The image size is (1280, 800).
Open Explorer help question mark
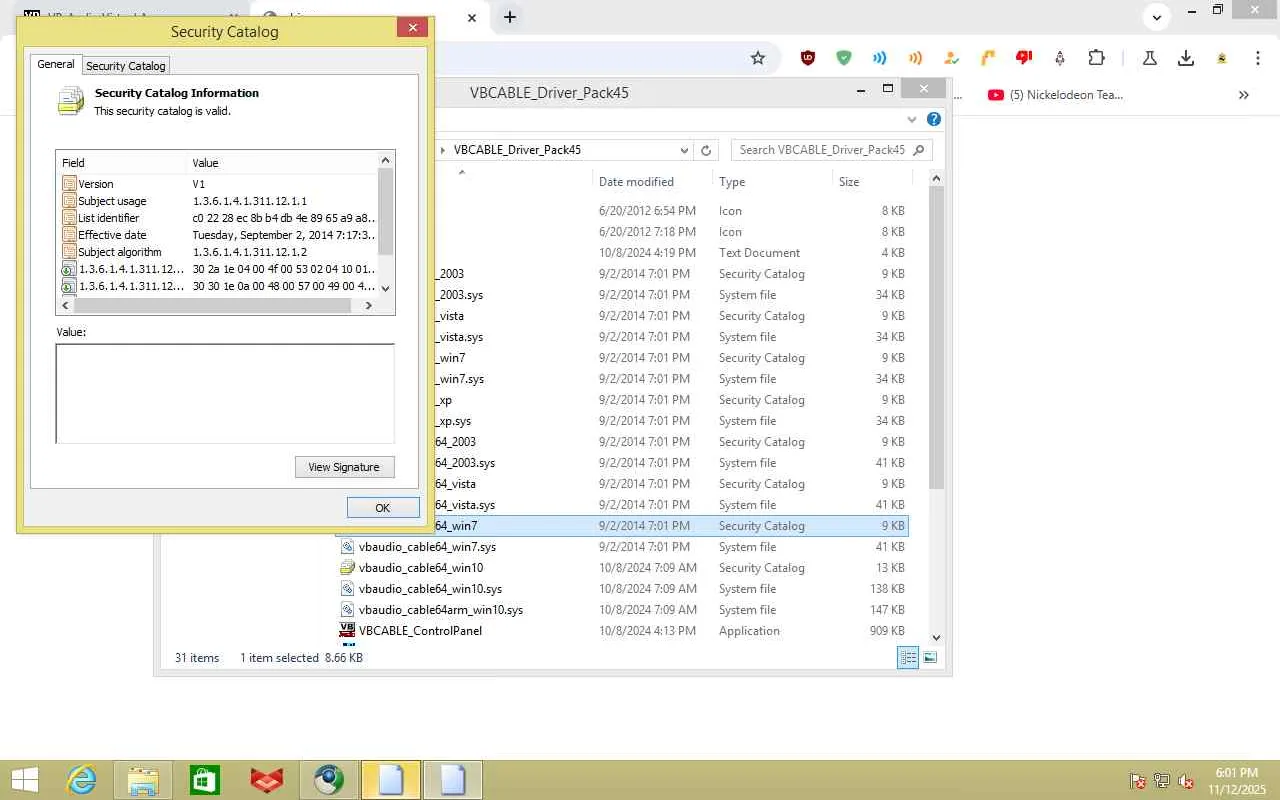click(x=934, y=119)
